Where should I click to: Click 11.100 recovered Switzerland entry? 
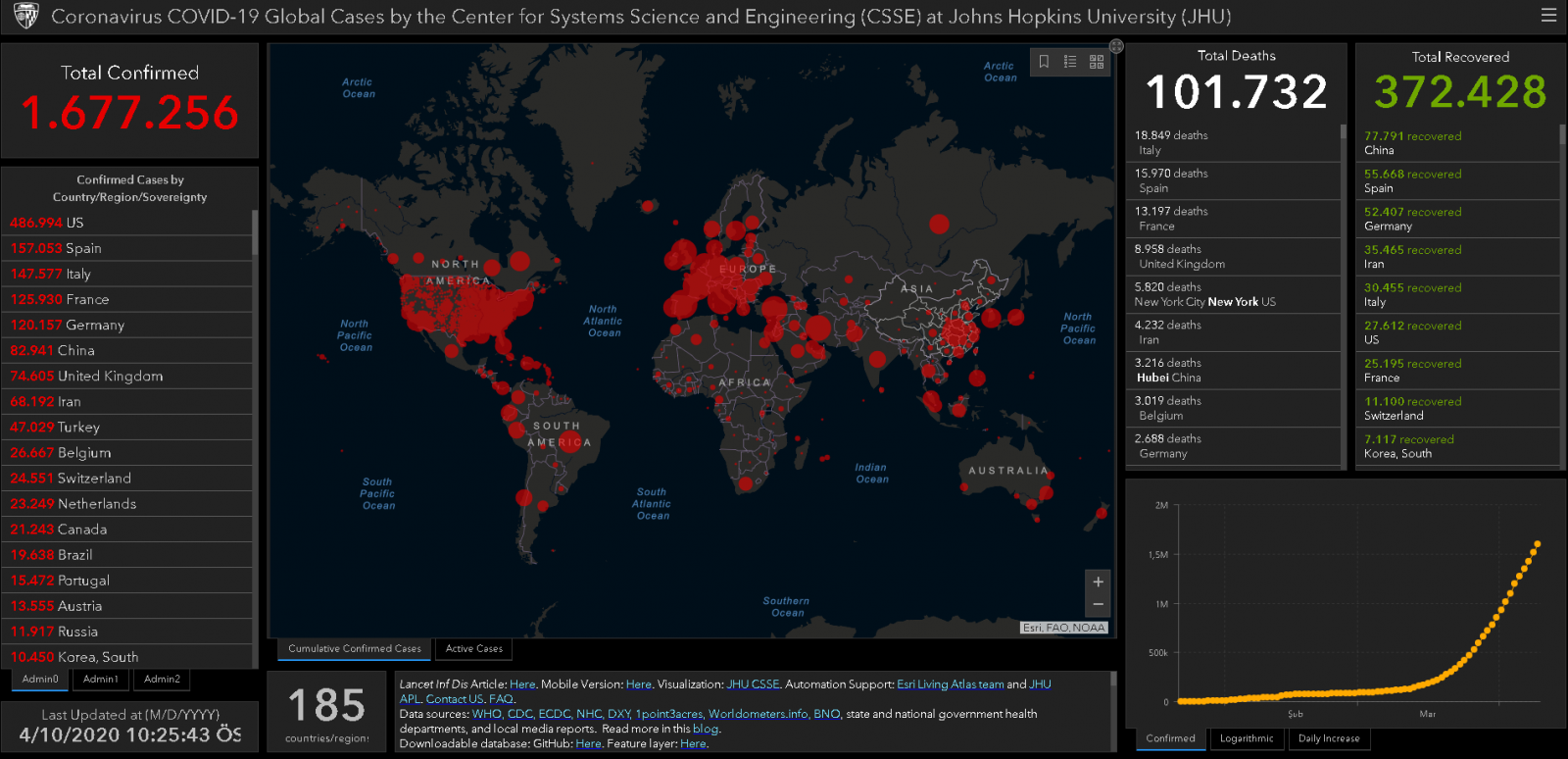pos(1458,408)
